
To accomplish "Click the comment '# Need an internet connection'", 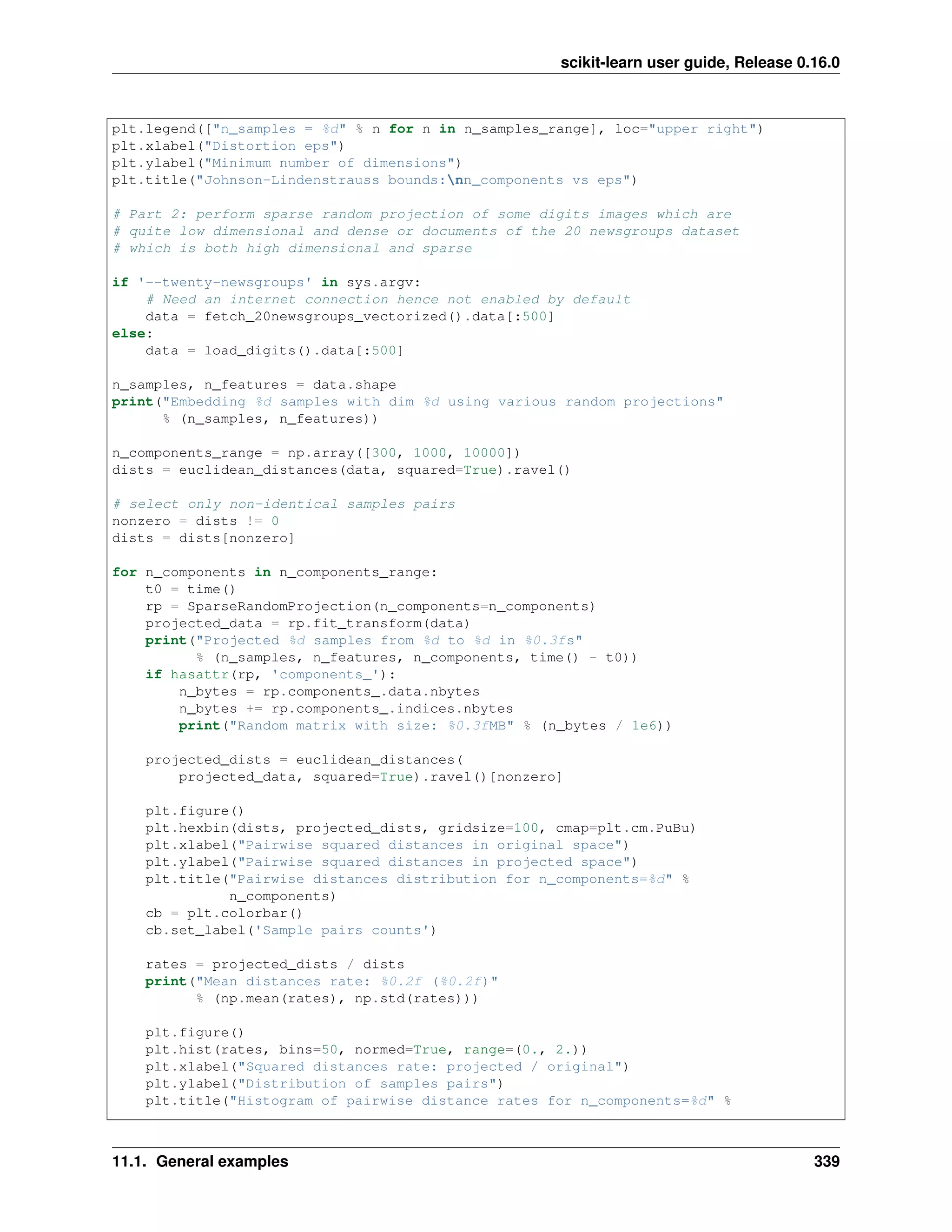I will click(x=388, y=299).
